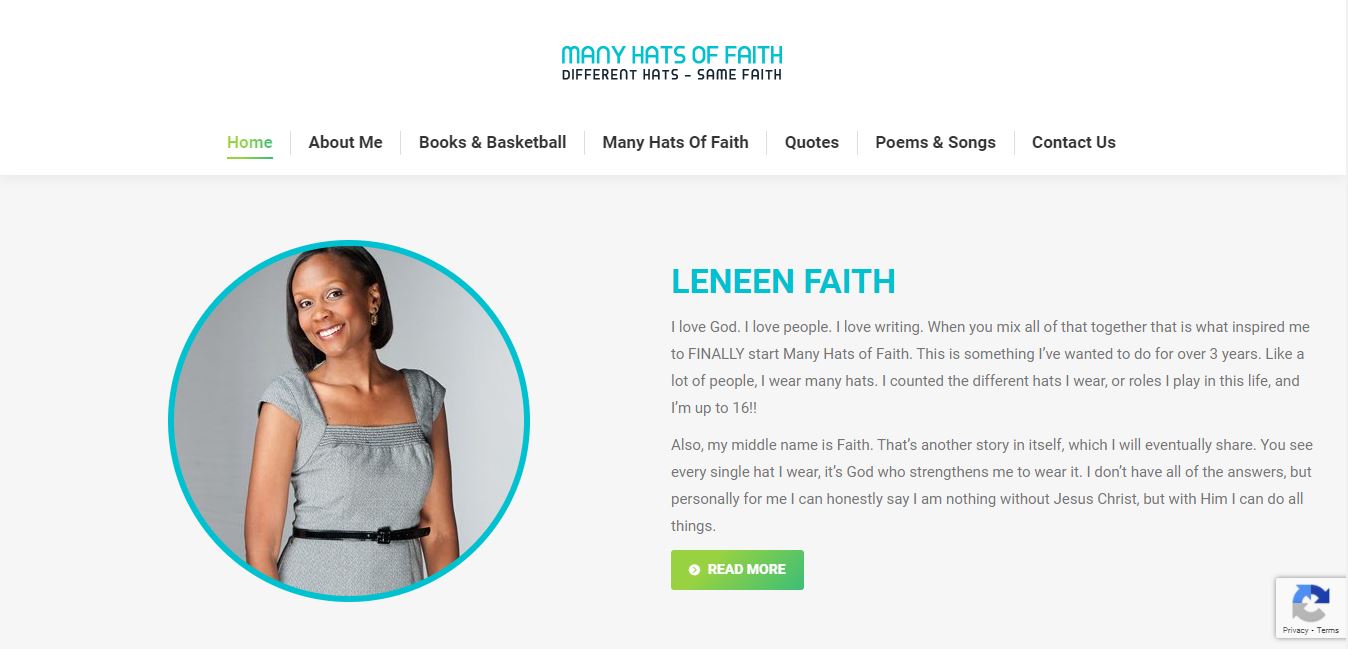Click the circular portrait photo of Leneen

click(x=349, y=421)
